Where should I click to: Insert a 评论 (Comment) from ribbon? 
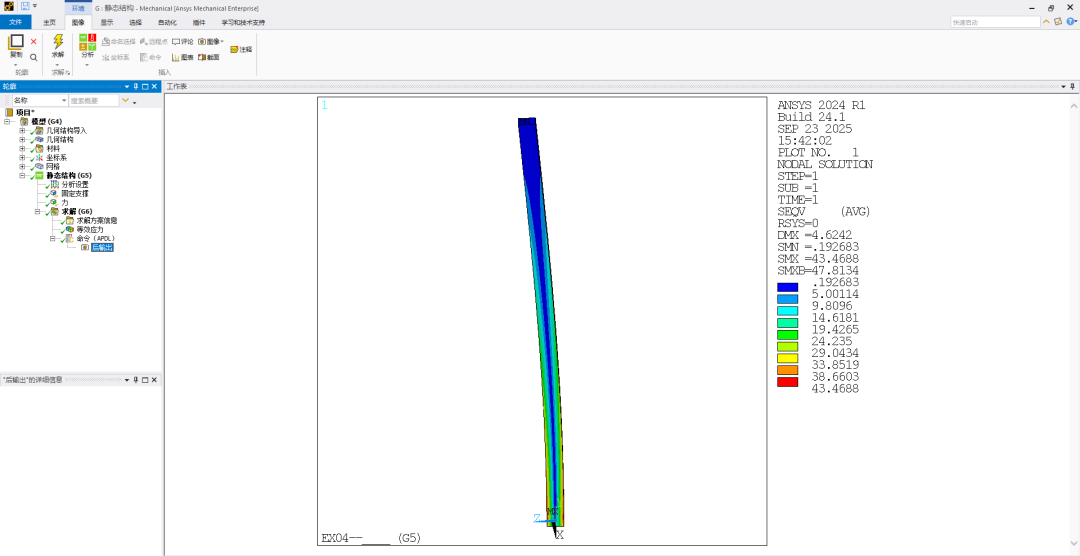pos(183,42)
